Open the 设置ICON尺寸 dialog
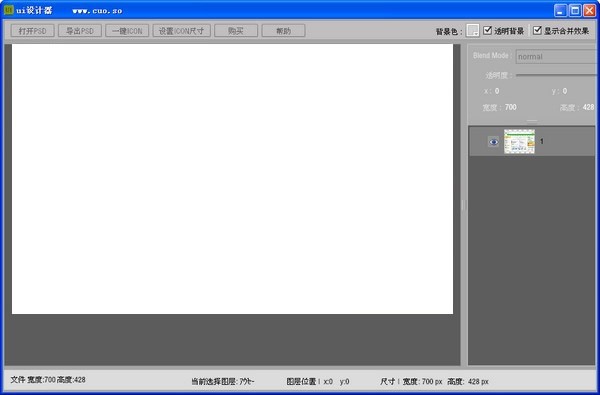The image size is (600, 395). 181,31
